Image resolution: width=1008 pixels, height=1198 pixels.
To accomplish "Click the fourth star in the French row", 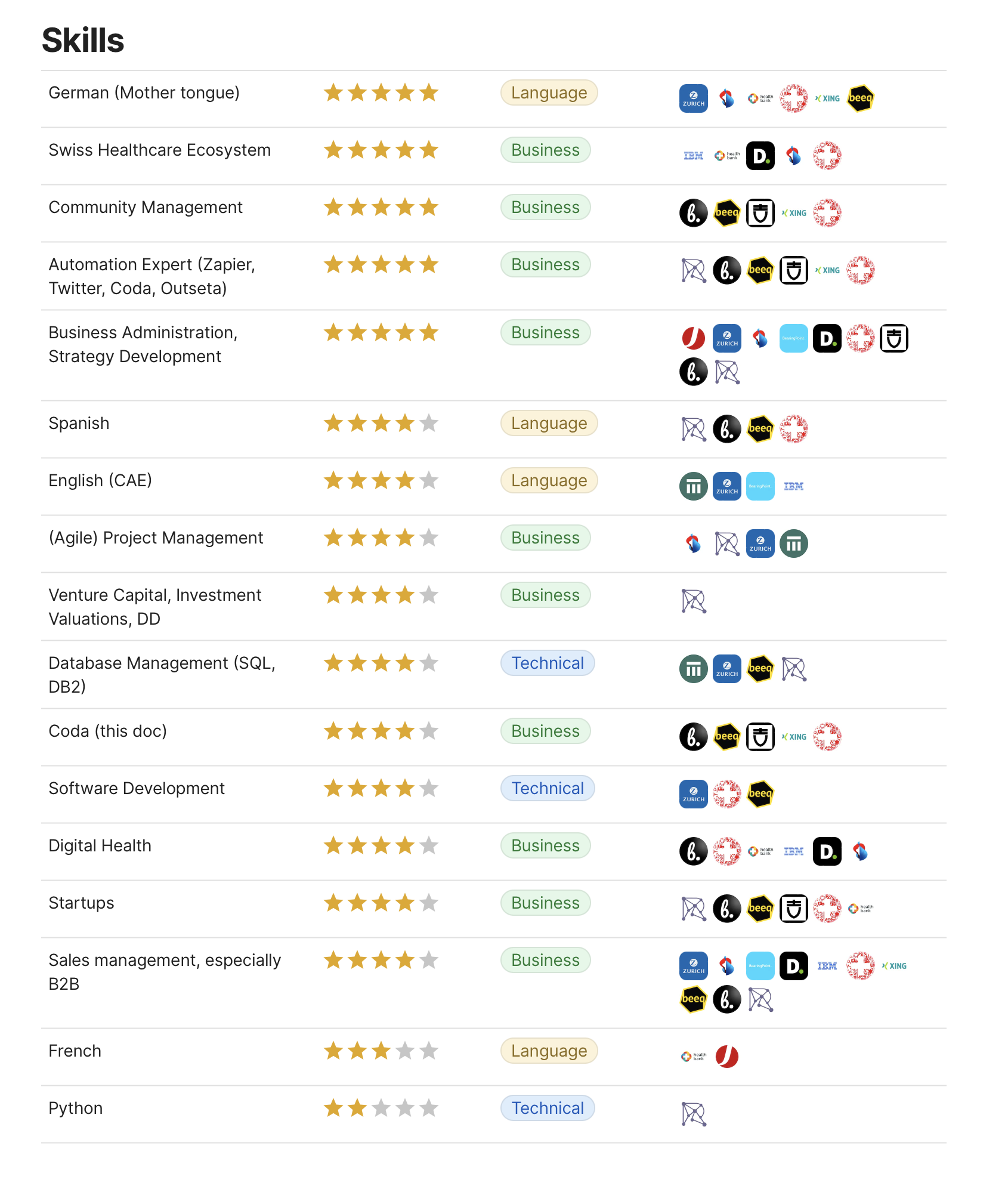I will [404, 1051].
